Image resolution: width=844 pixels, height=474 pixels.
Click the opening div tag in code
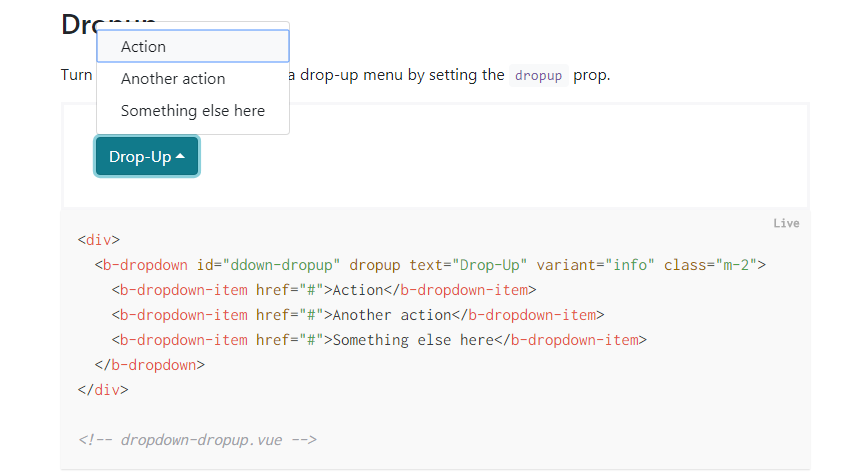pos(99,240)
